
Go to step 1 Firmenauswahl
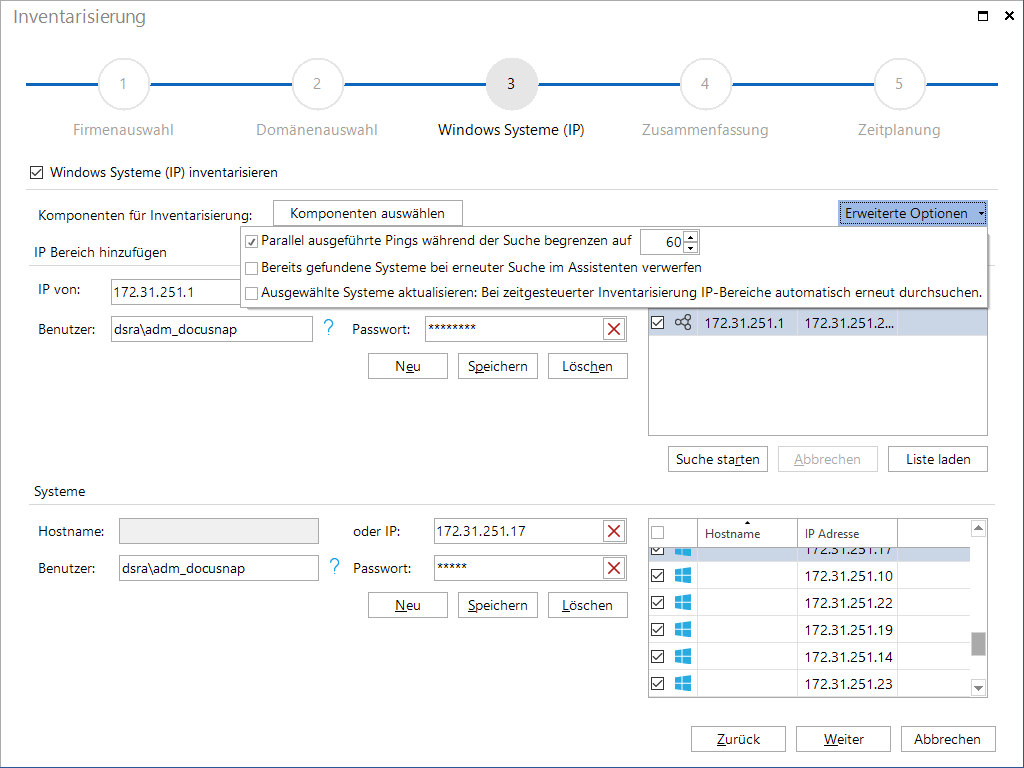point(123,84)
